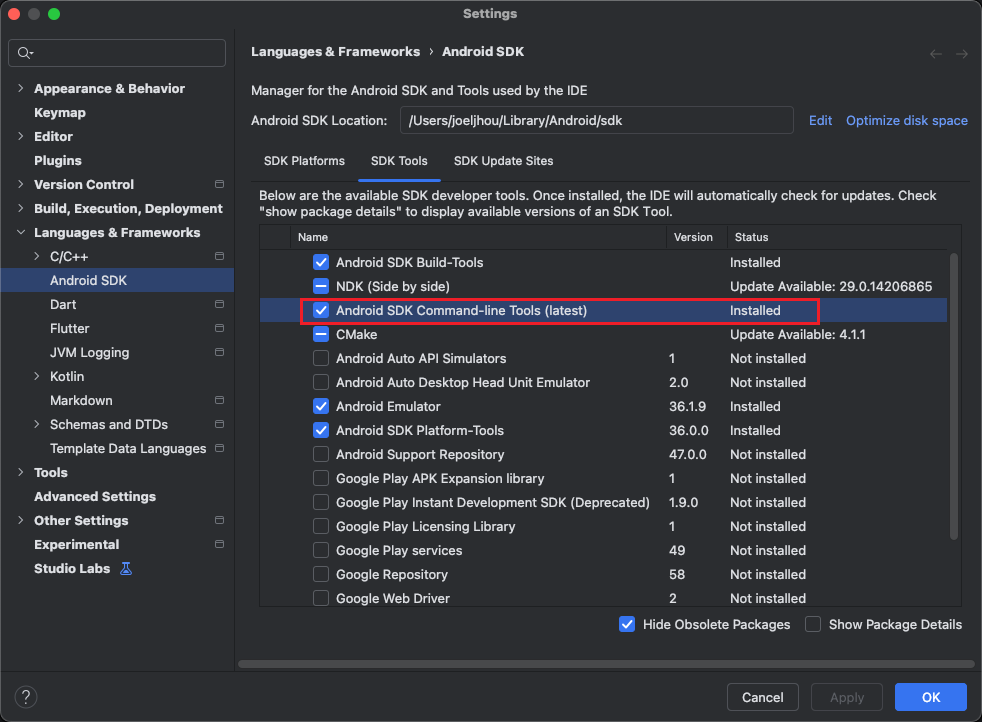Click the forward navigation arrow
The height and width of the screenshot is (722, 982).
962,53
